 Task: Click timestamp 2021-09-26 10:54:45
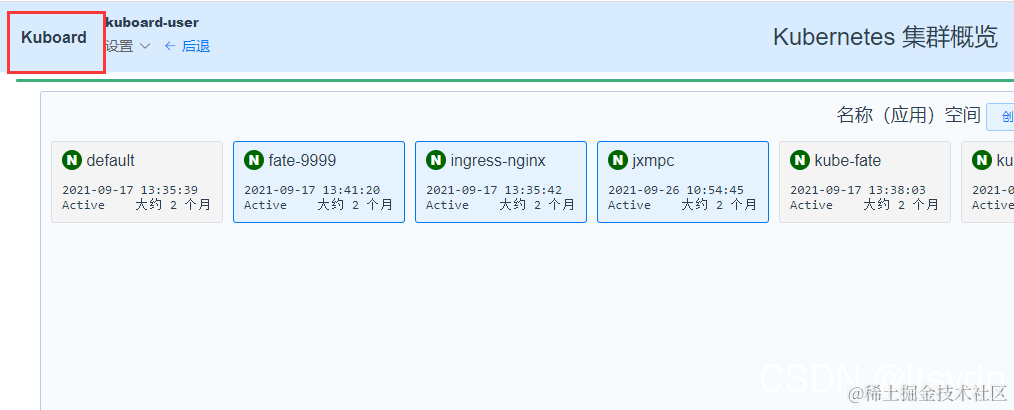(x=676, y=190)
